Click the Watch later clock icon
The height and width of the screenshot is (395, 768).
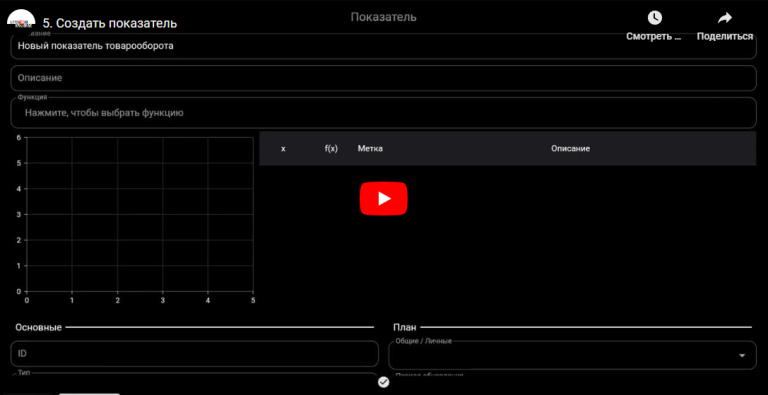pyautogui.click(x=654, y=18)
